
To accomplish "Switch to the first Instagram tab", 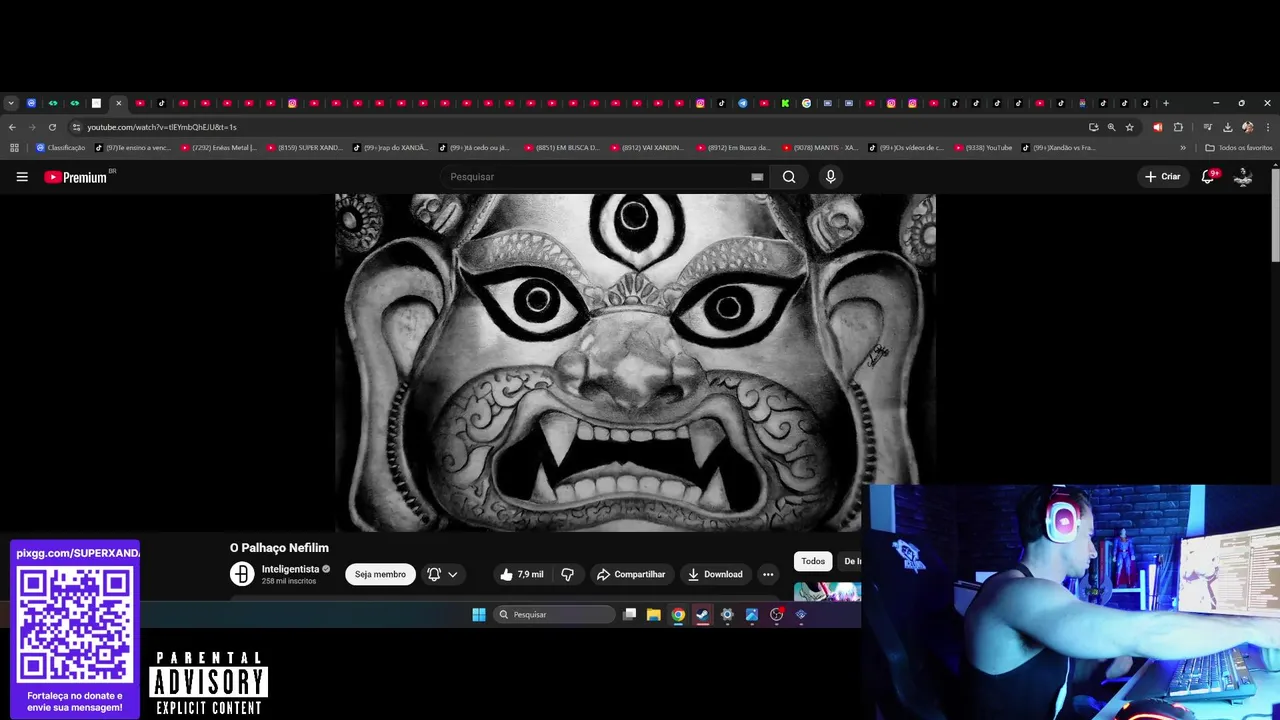I will [x=292, y=103].
